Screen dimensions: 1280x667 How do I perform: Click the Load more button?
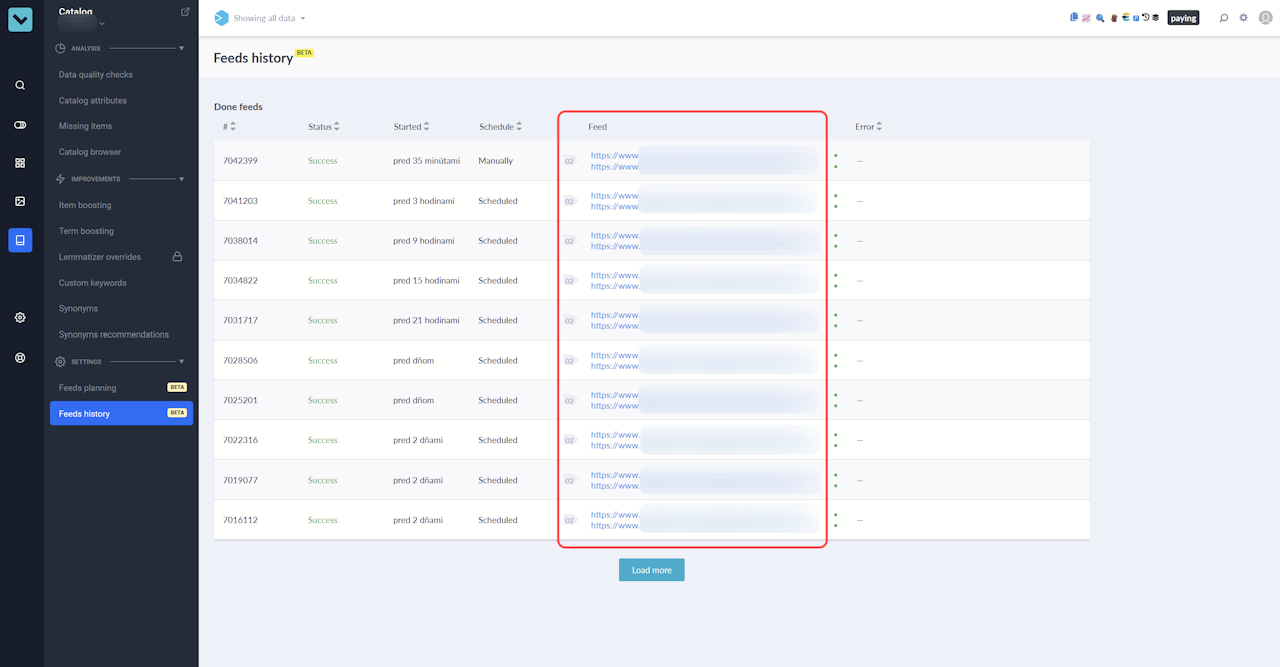click(x=651, y=570)
